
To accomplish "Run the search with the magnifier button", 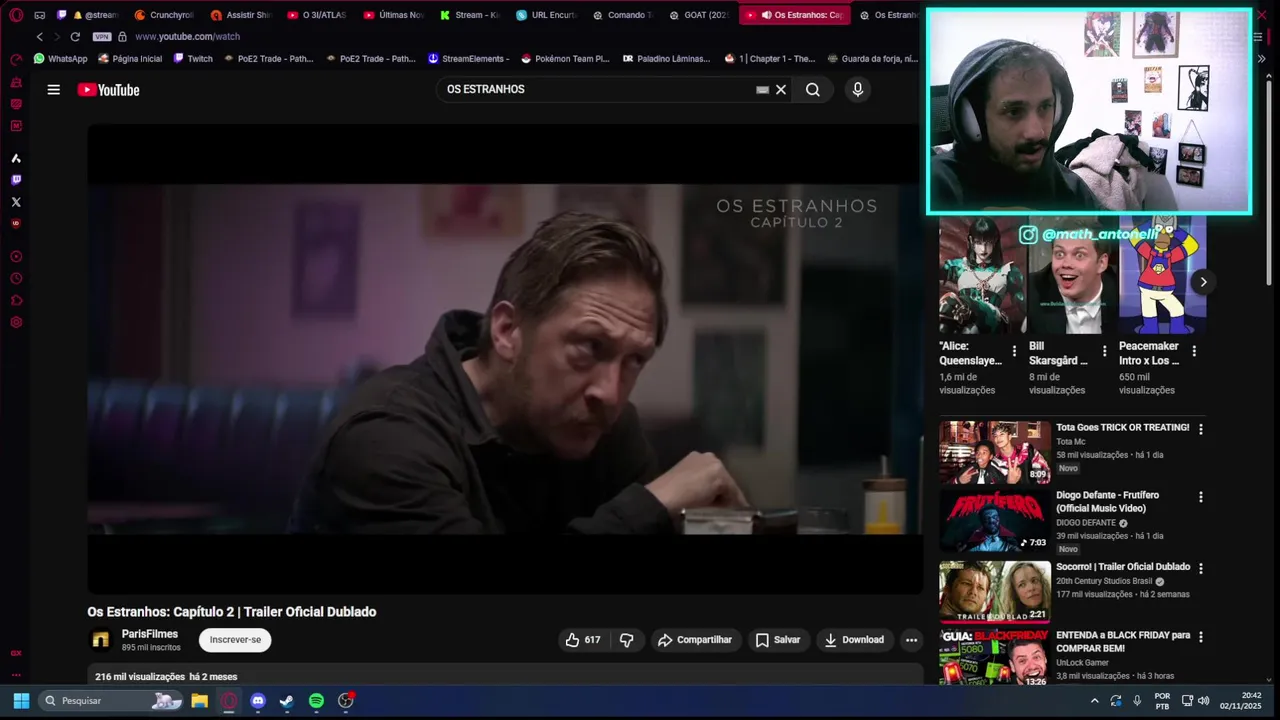I will click(x=813, y=89).
